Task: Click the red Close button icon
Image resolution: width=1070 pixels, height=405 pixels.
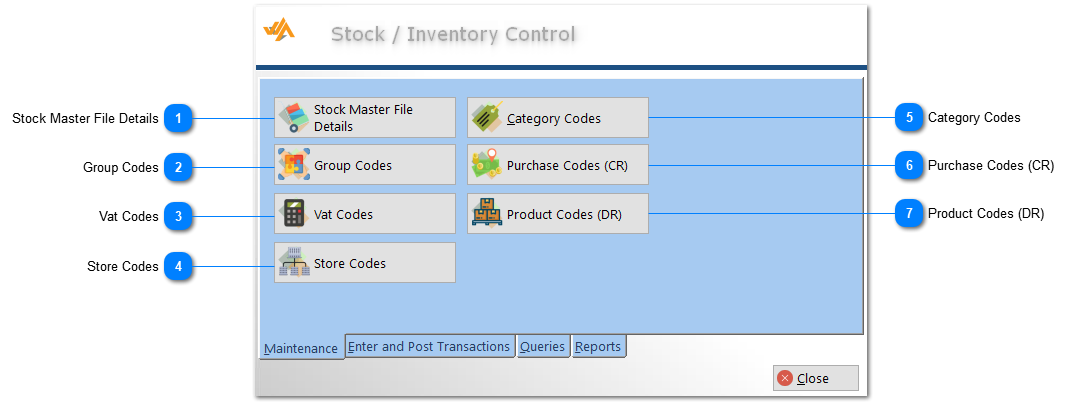Action: point(785,378)
